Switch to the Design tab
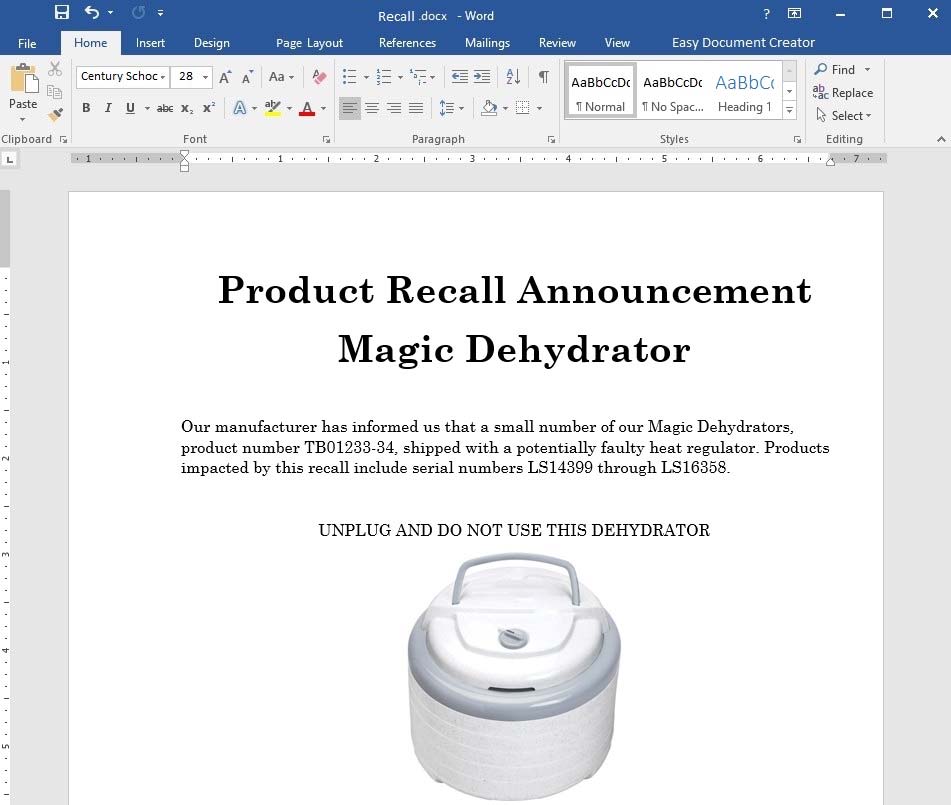This screenshot has height=805, width=951. pos(212,43)
